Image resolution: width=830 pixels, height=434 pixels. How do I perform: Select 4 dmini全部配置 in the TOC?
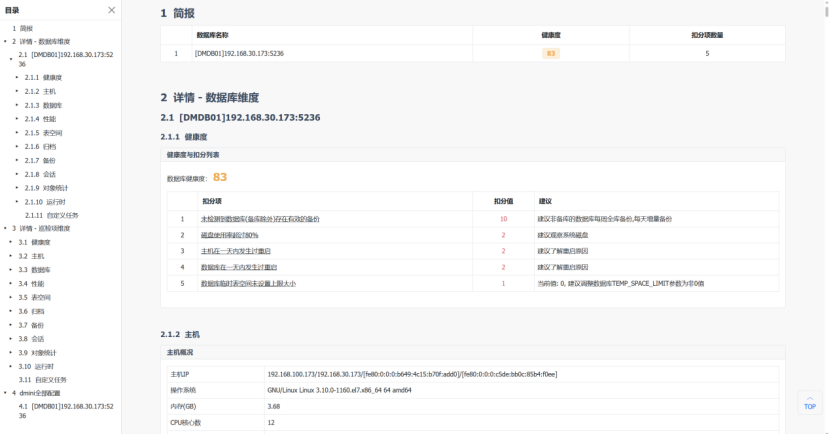[36, 393]
